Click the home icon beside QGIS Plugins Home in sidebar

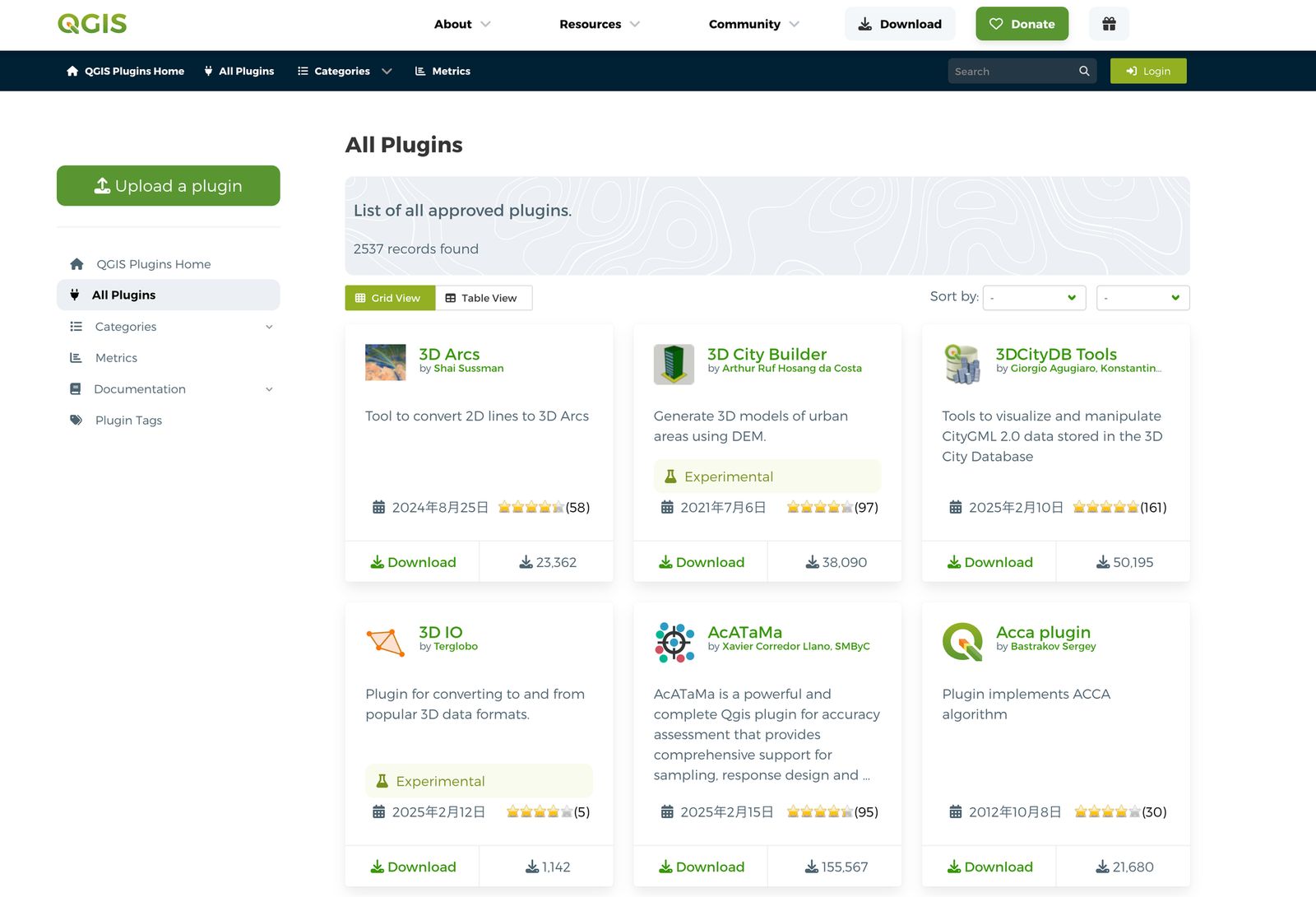click(x=76, y=264)
